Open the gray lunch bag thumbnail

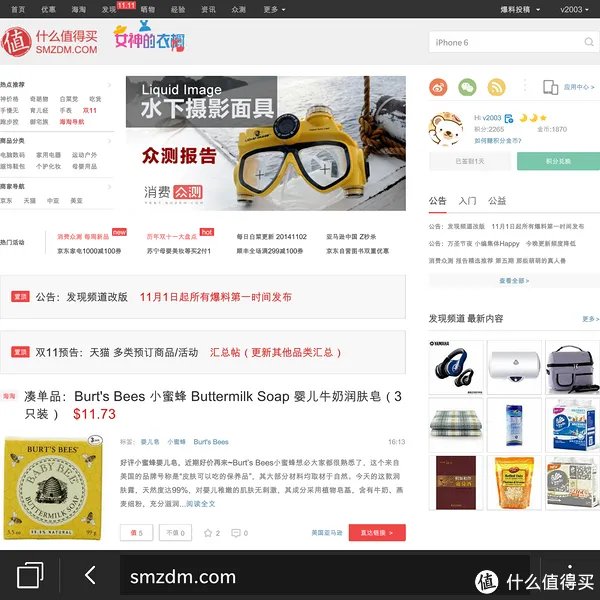(572, 367)
